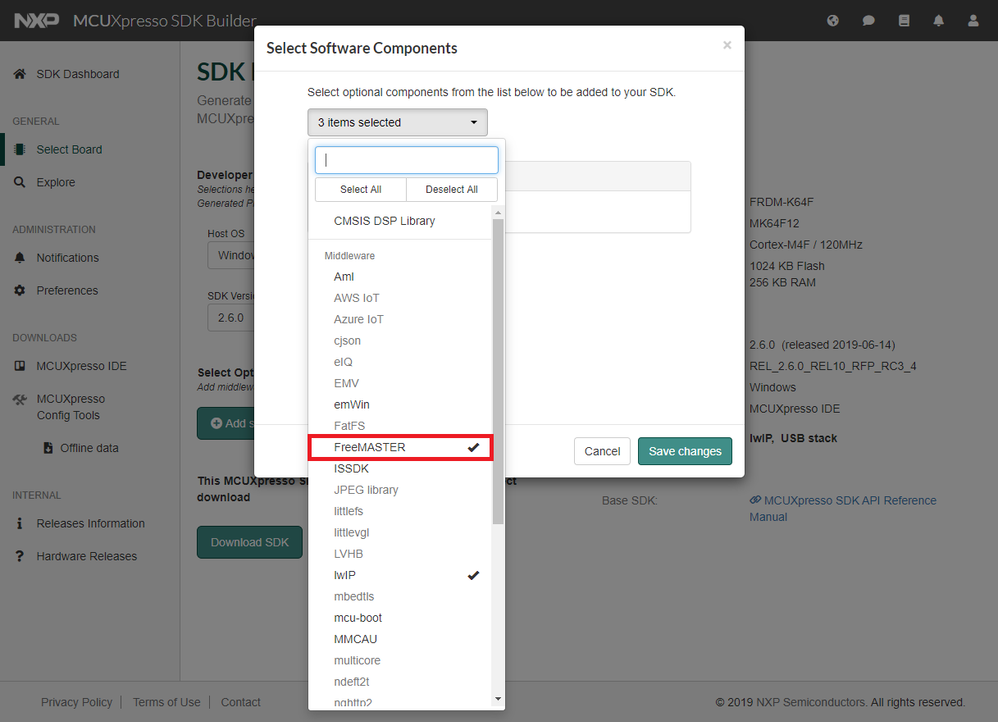Check the emWin middleware option
The height and width of the screenshot is (722, 998).
400,404
